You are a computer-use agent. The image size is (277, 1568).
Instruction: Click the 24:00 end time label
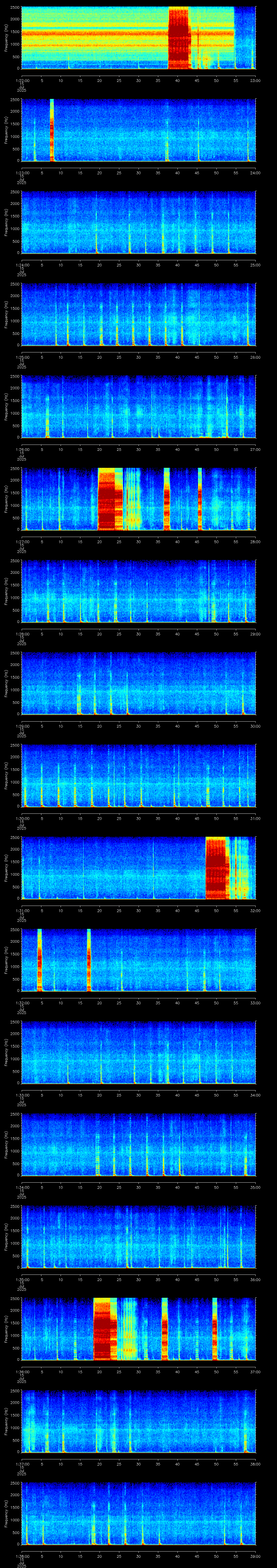click(x=256, y=173)
